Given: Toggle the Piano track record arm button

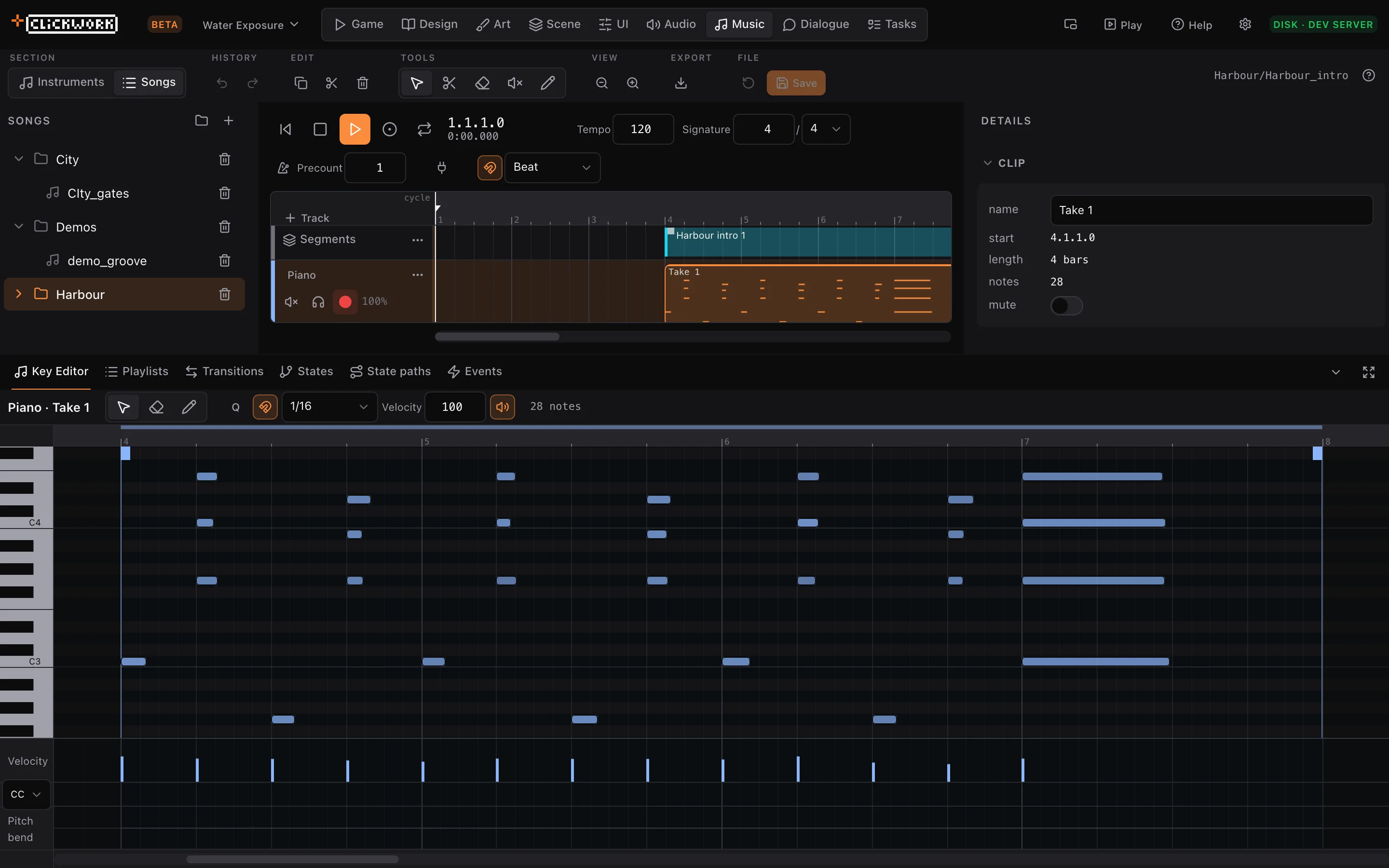Looking at the screenshot, I should (x=345, y=301).
